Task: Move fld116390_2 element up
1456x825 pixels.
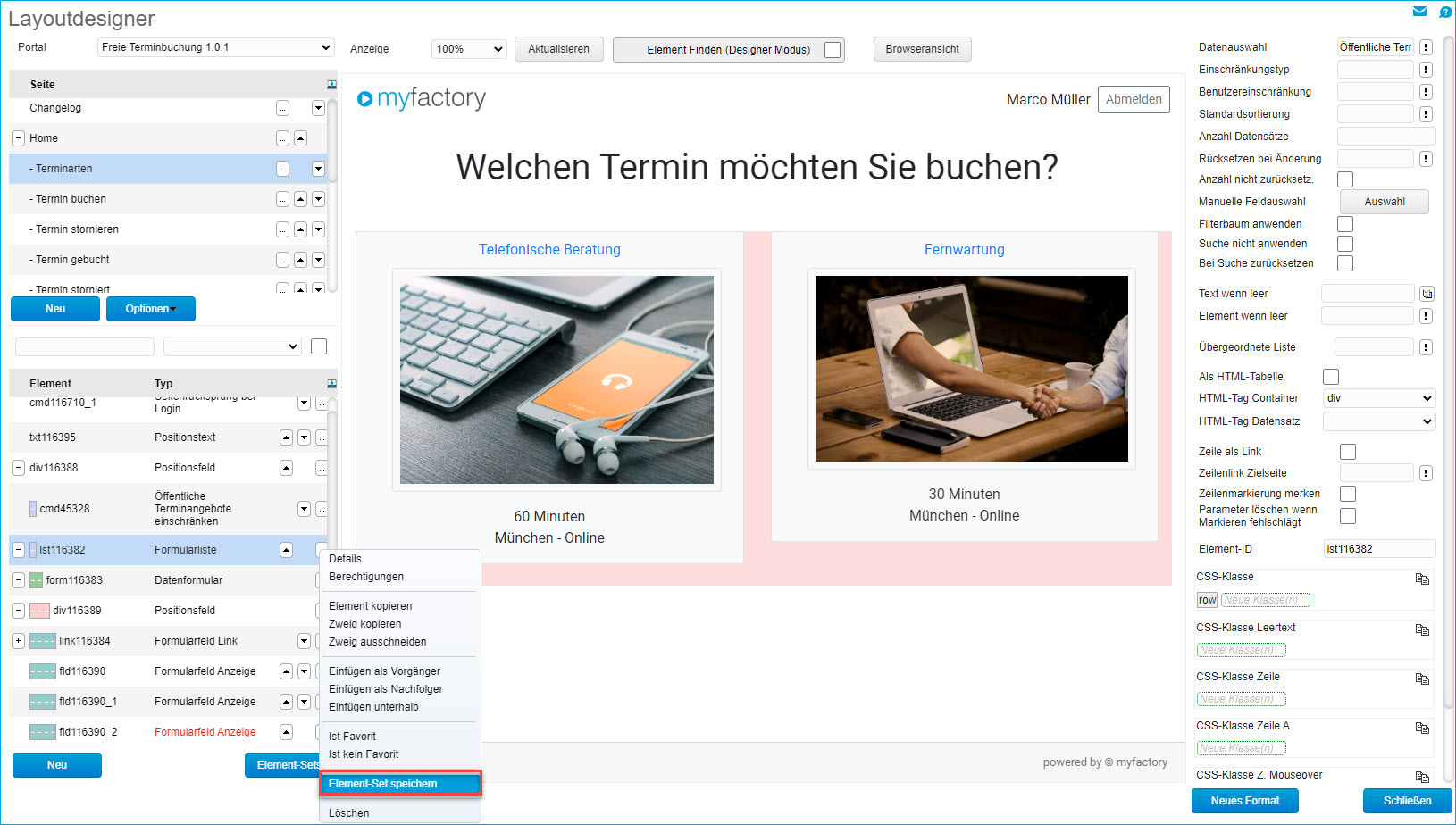Action: [x=286, y=732]
